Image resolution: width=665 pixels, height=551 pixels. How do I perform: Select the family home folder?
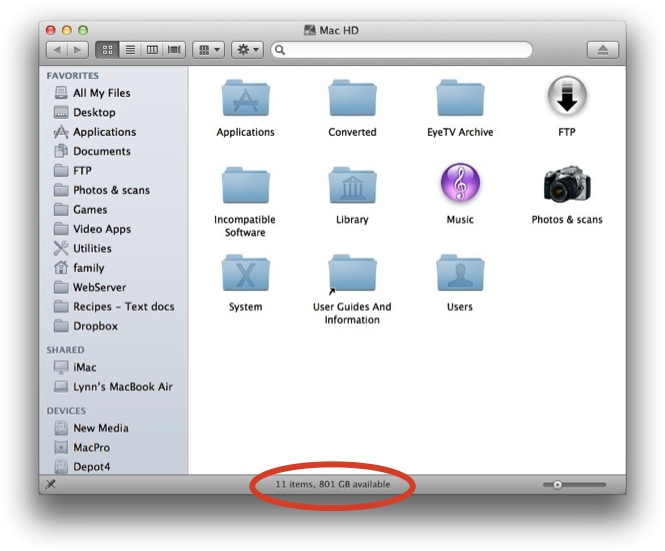[x=113, y=268]
